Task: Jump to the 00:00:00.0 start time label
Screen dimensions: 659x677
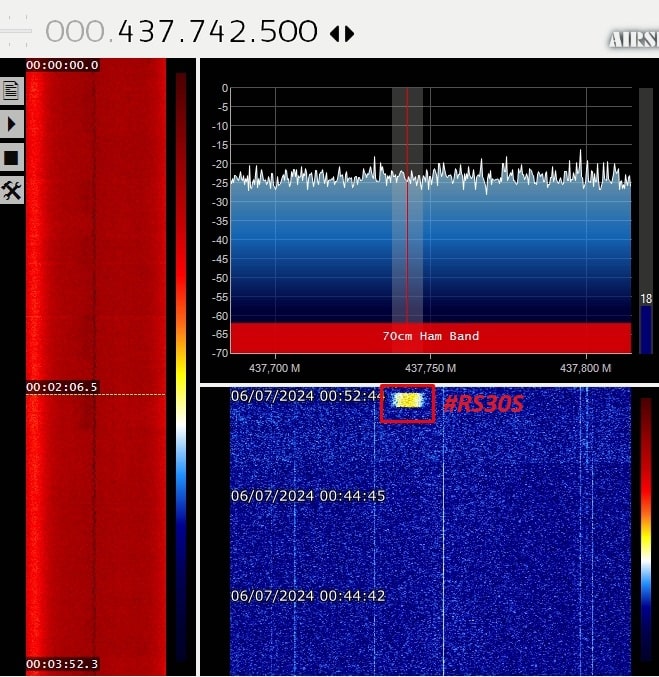Action: click(62, 65)
